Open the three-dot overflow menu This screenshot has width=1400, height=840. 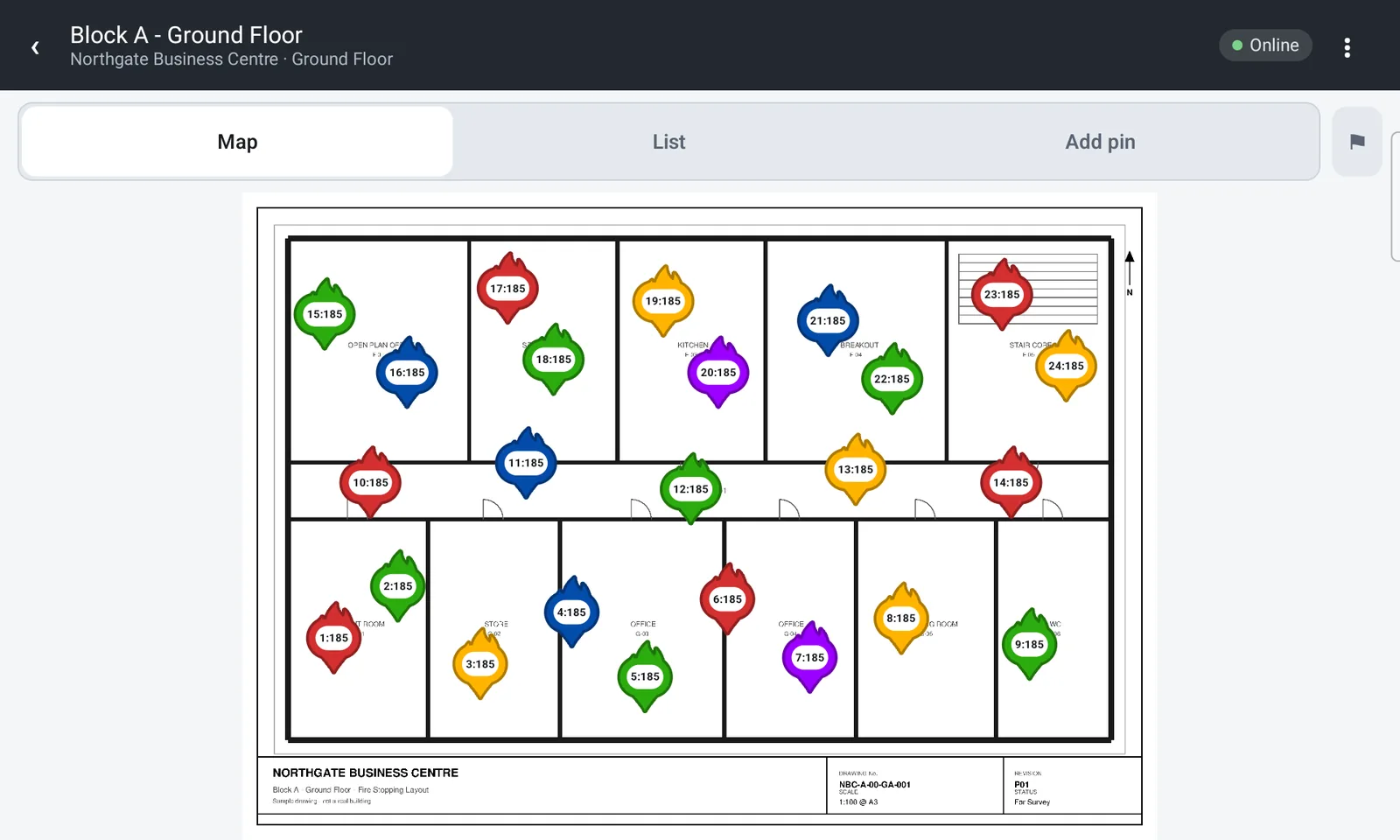pyautogui.click(x=1347, y=47)
